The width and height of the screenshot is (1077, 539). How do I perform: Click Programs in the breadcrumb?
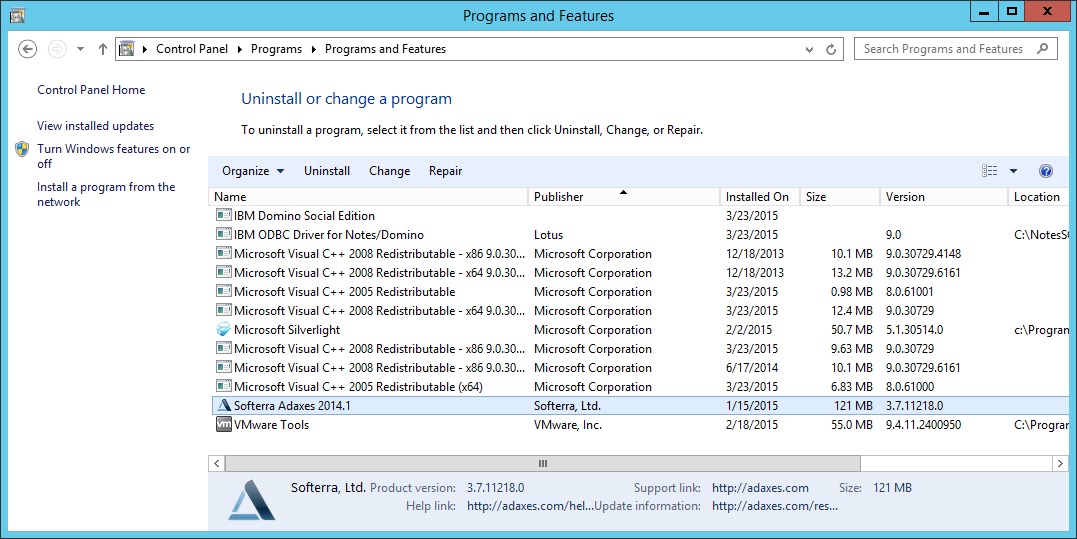tap(276, 49)
